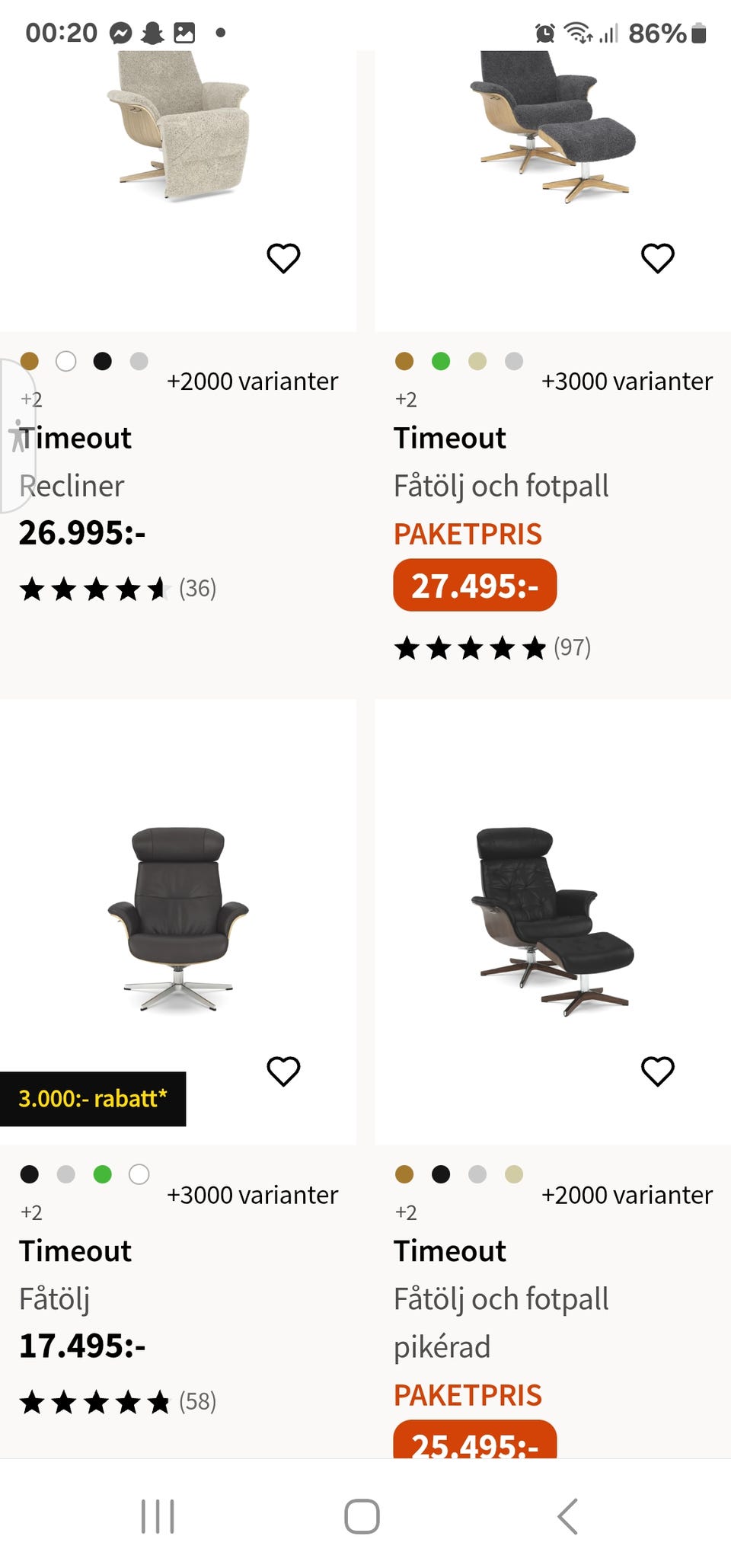Select the beige swatch for the pikérad chair
The height and width of the screenshot is (1568, 731).
[514, 1174]
